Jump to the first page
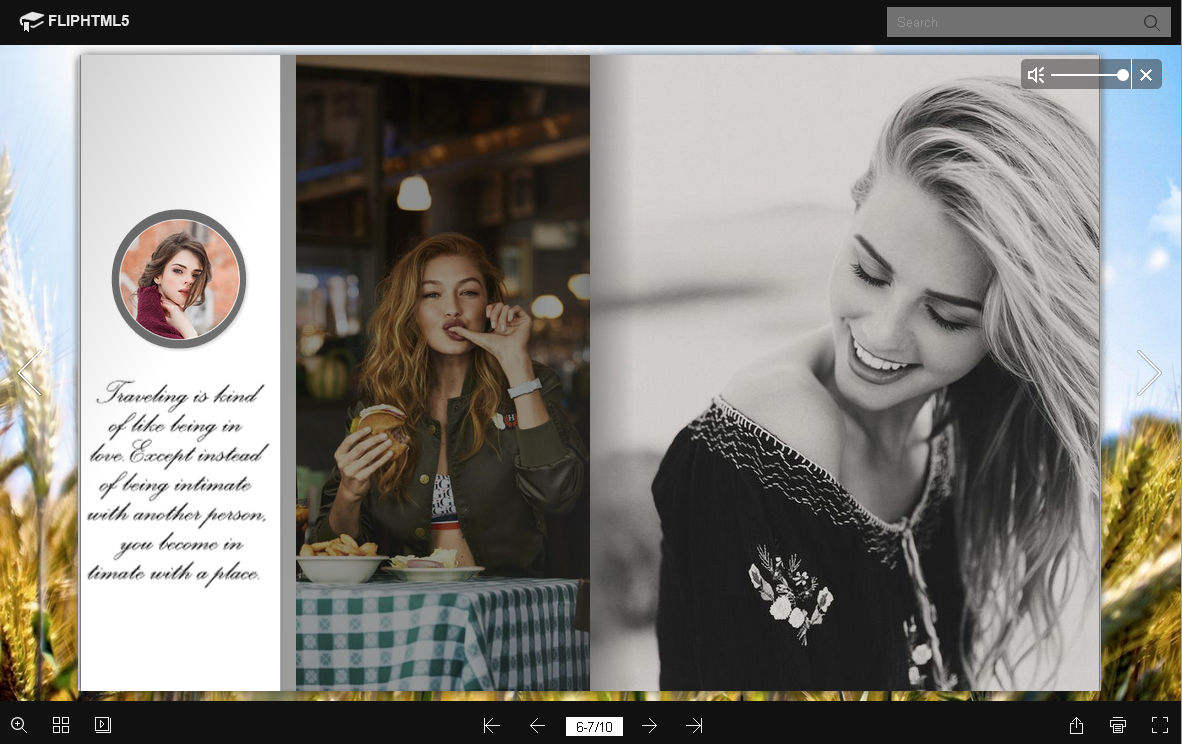 click(491, 726)
